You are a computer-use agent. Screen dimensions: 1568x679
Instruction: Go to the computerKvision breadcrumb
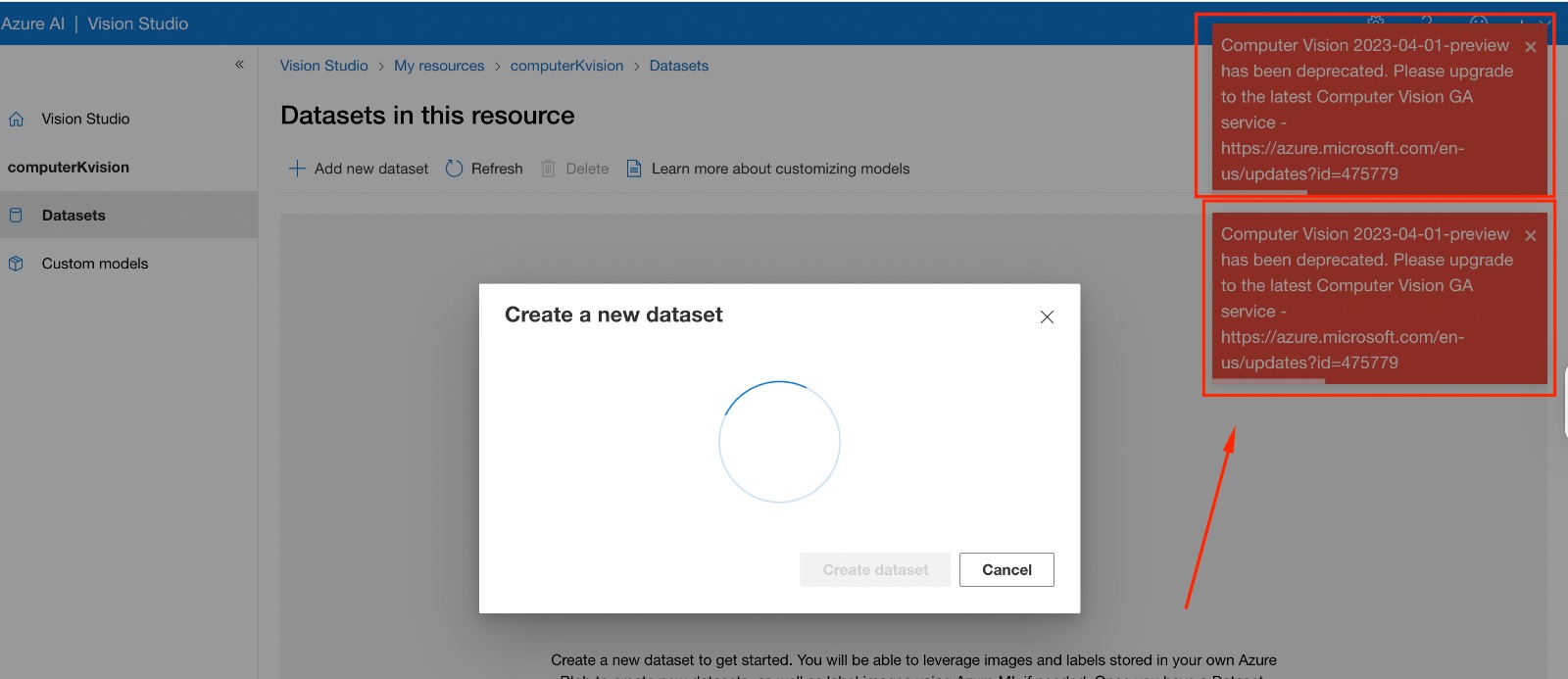(x=566, y=66)
